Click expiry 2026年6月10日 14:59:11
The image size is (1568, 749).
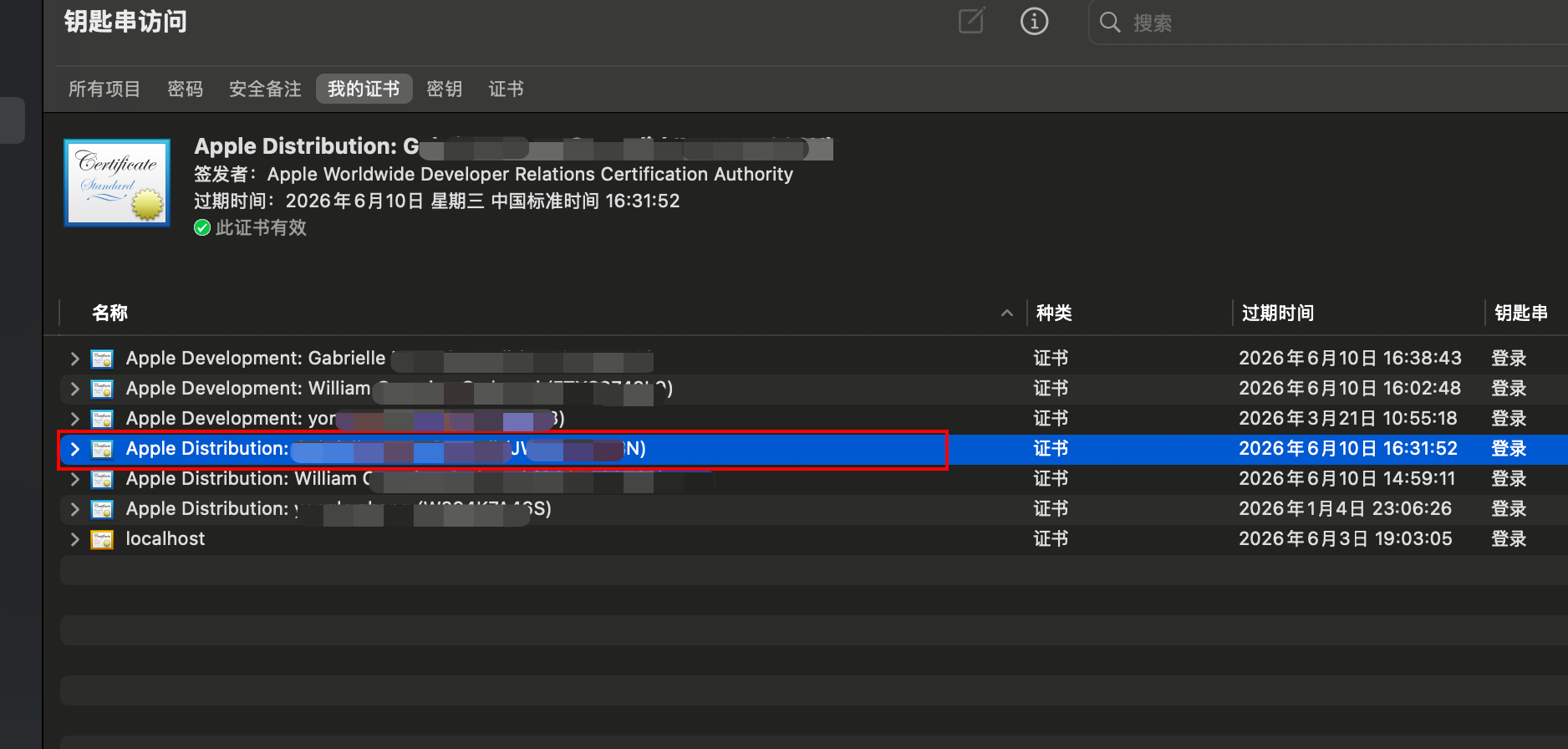point(1347,478)
